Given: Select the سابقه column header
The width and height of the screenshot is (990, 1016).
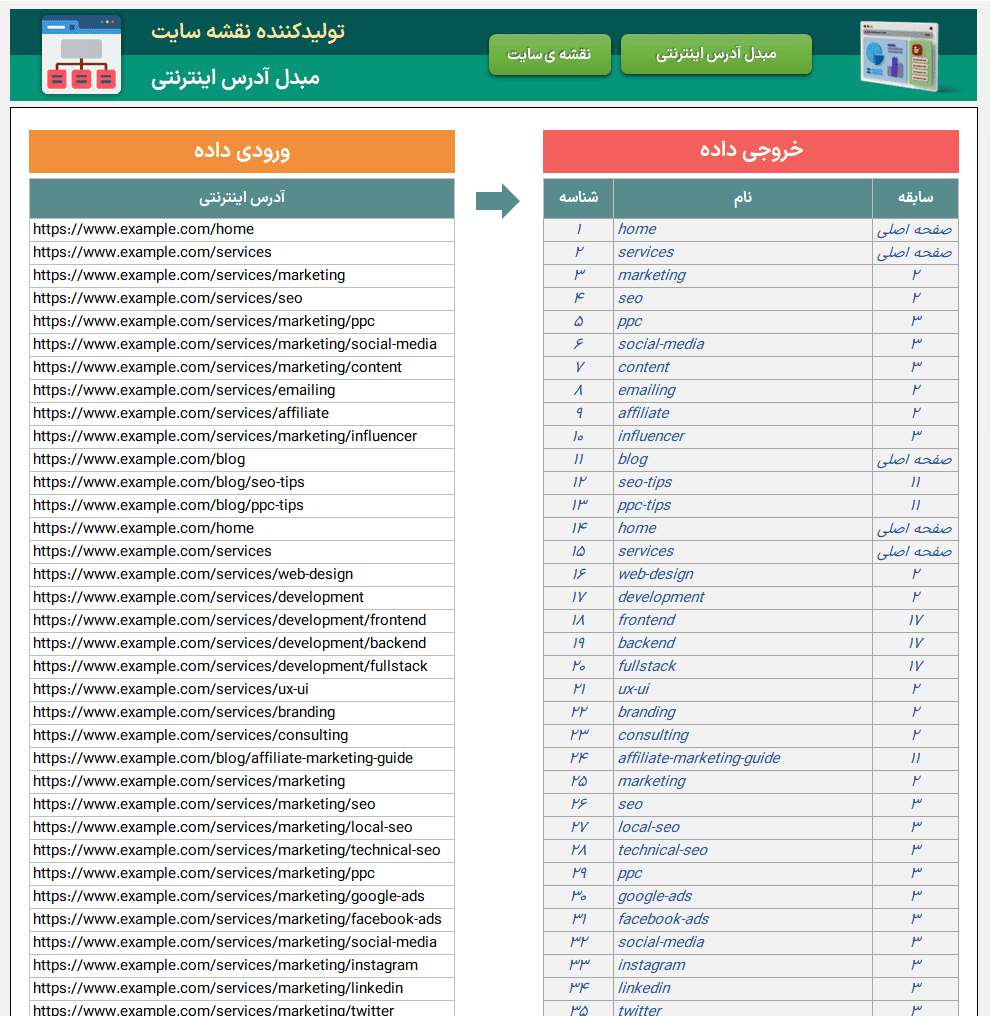Looking at the screenshot, I should pos(915,198).
